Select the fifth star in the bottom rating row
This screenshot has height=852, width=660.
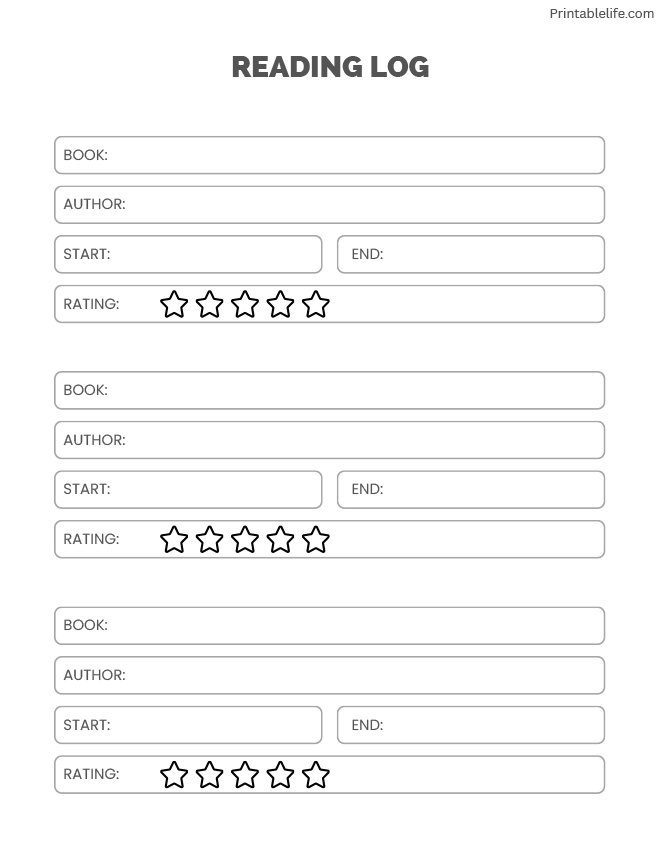[x=316, y=775]
